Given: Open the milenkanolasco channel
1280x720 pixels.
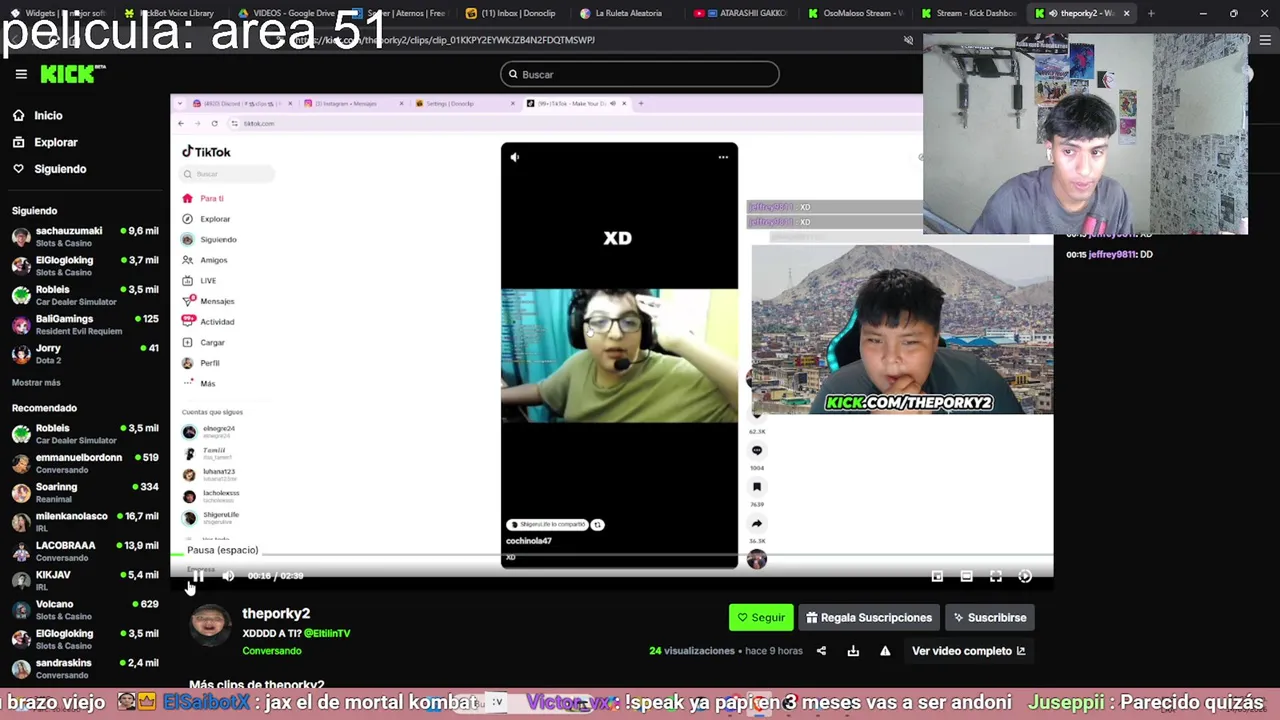Looking at the screenshot, I should (85, 522).
